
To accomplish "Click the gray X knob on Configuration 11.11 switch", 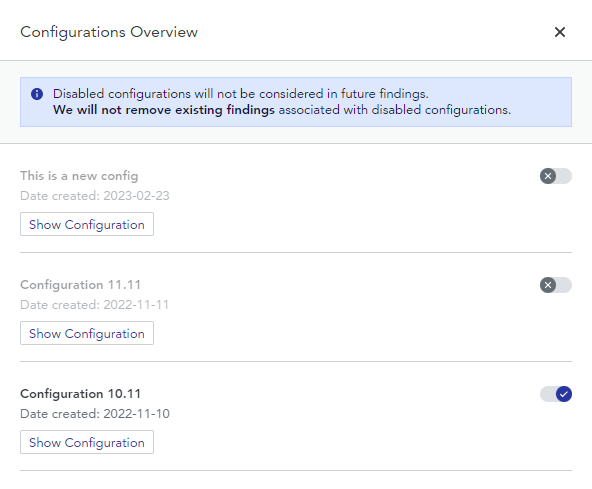I will coord(548,285).
